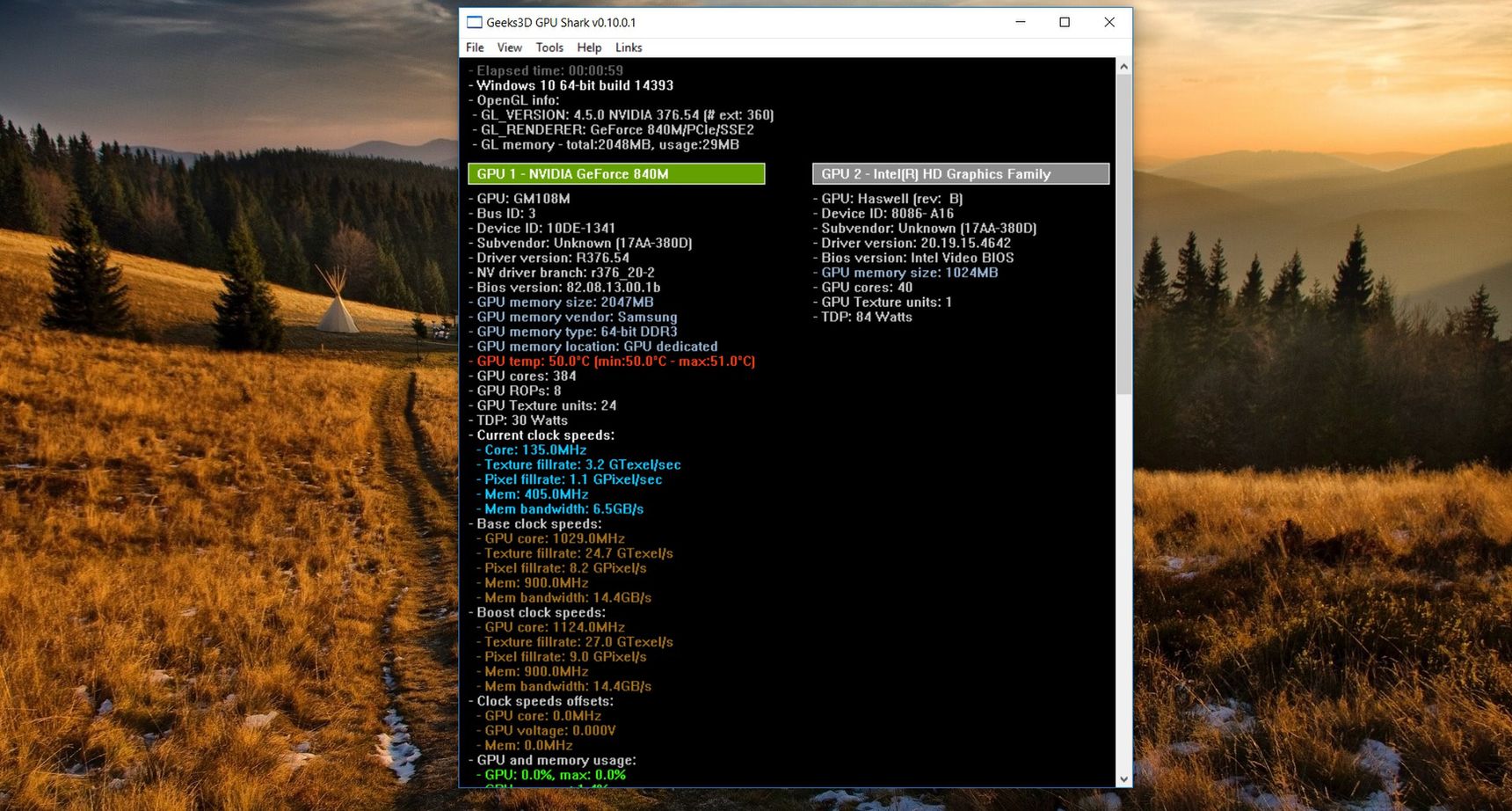Click the 'Driver version: 20.19.15.4642' line

pos(912,243)
